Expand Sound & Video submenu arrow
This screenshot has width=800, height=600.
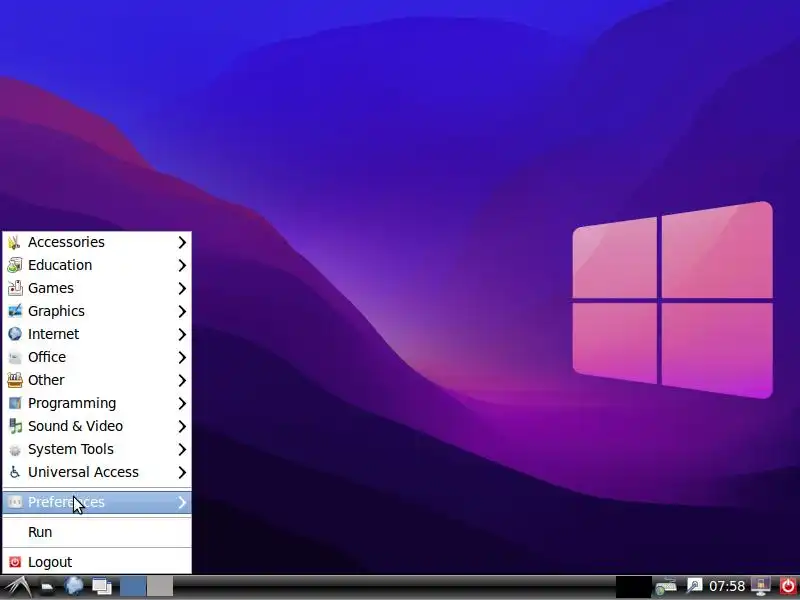182,426
